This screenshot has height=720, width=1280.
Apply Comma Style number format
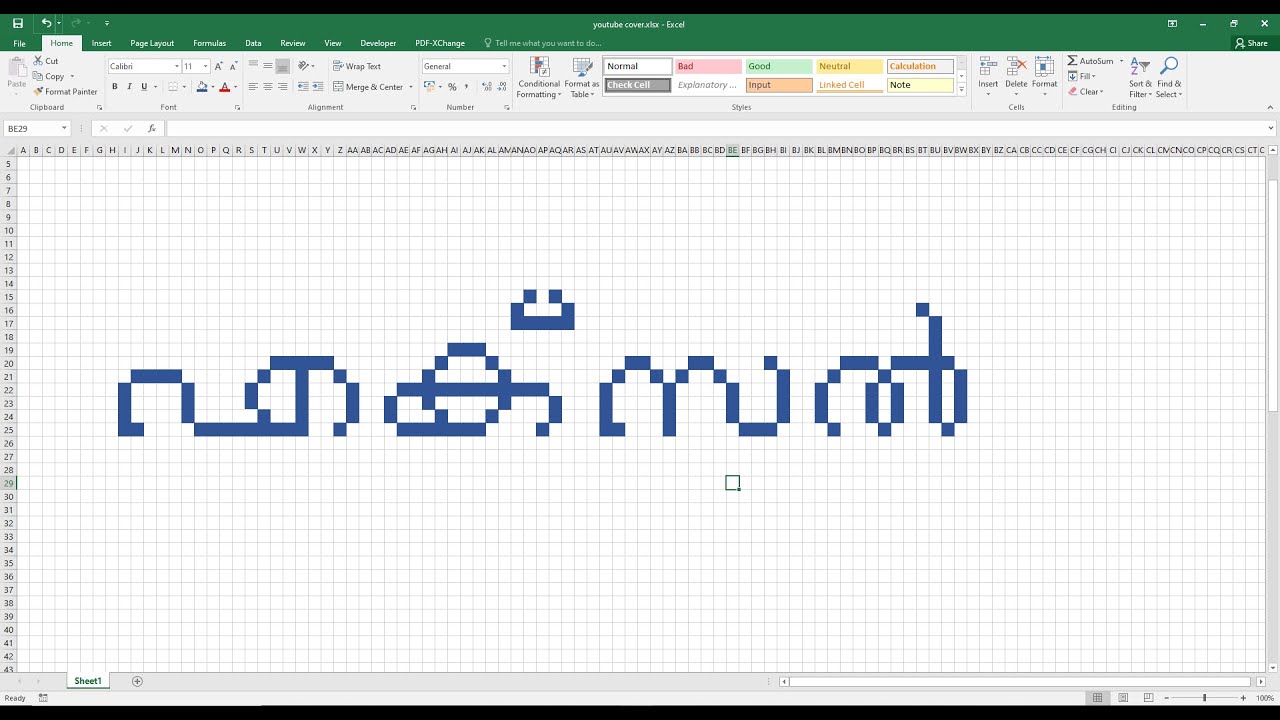pyautogui.click(x=466, y=87)
